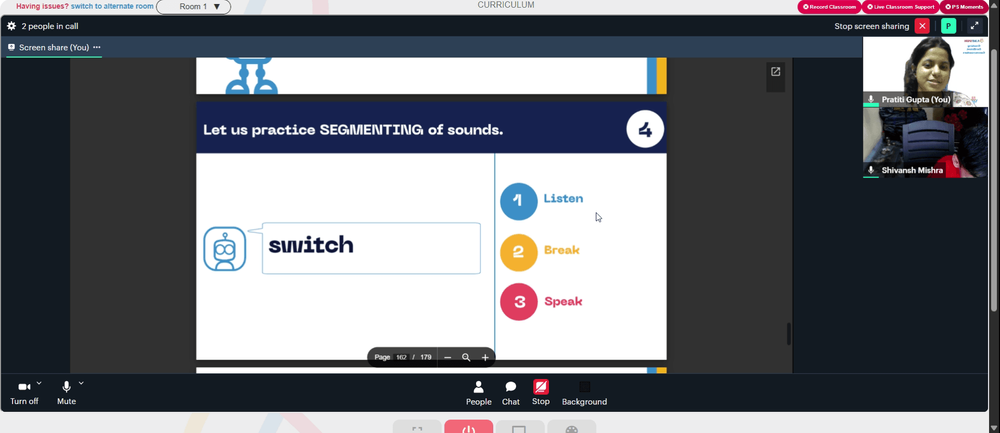1000x433 pixels.
Task: Open the Screen share three-dots menu
Action: pyautogui.click(x=97, y=47)
